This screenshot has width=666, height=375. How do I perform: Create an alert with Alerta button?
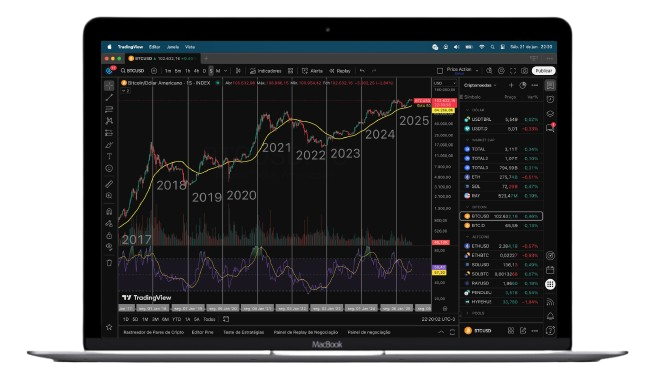(312, 71)
